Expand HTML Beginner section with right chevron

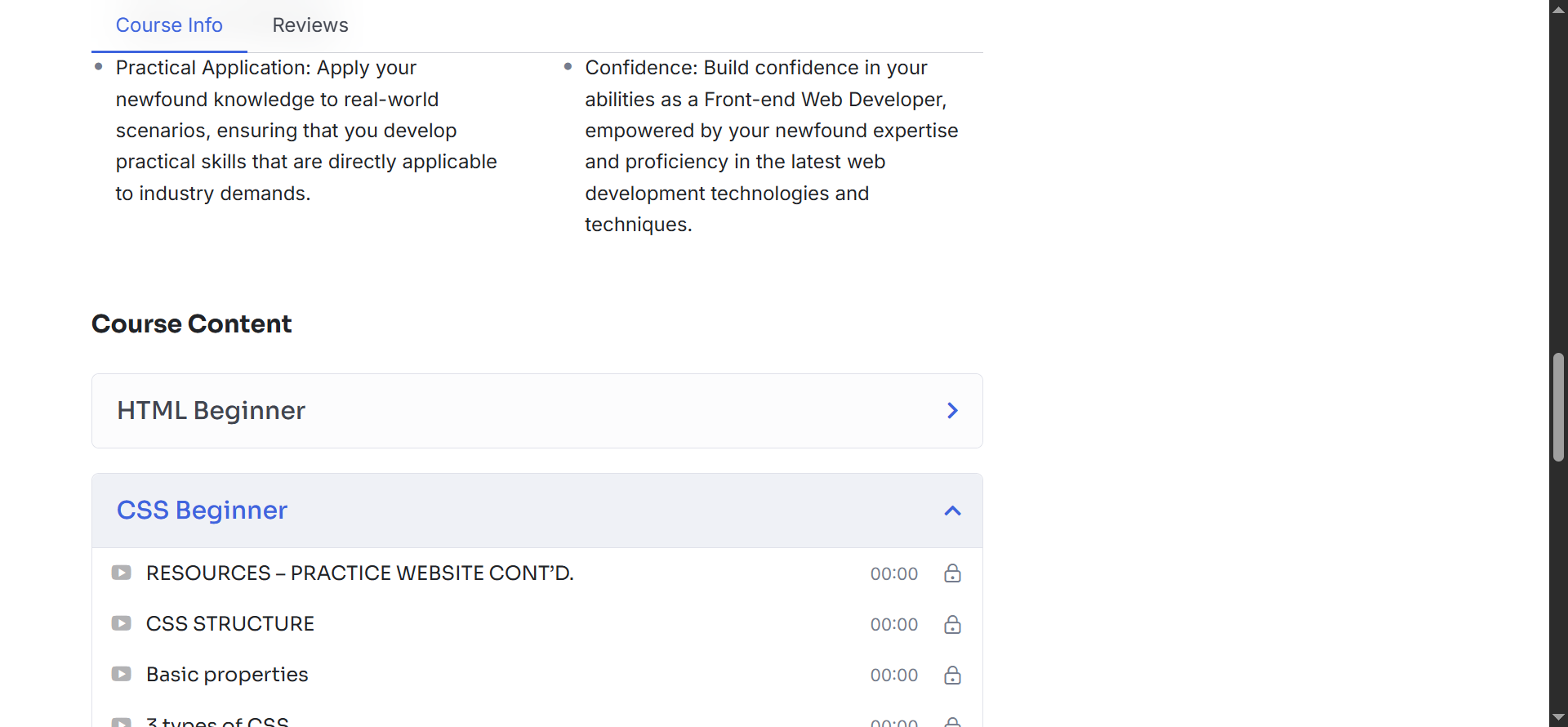pyautogui.click(x=952, y=410)
